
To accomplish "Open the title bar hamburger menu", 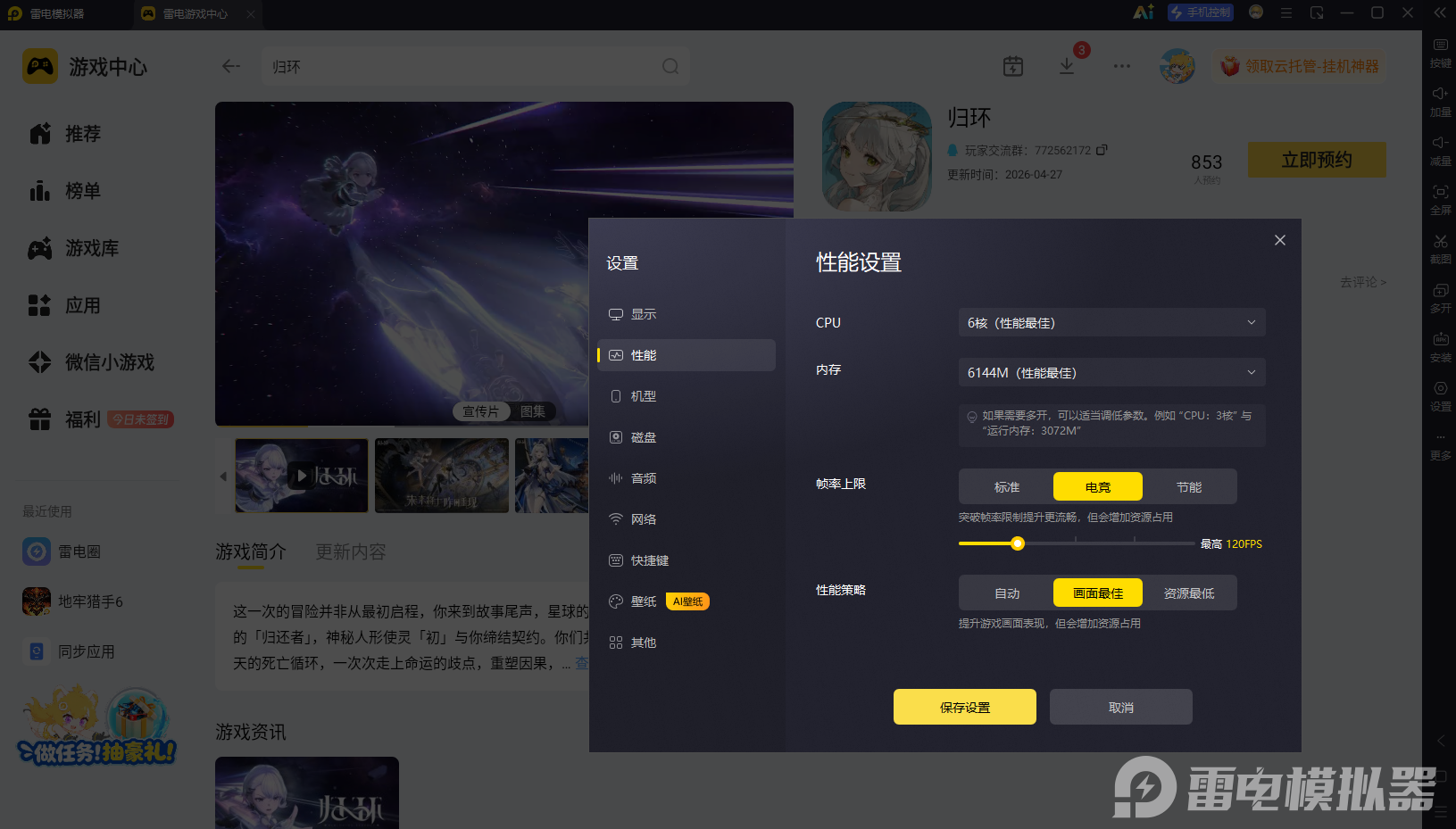I will click(x=1286, y=12).
